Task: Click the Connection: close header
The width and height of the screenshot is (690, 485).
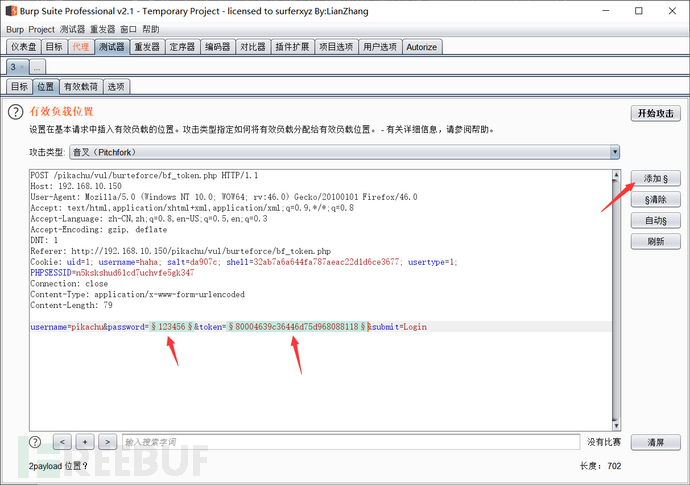Action: (69, 283)
